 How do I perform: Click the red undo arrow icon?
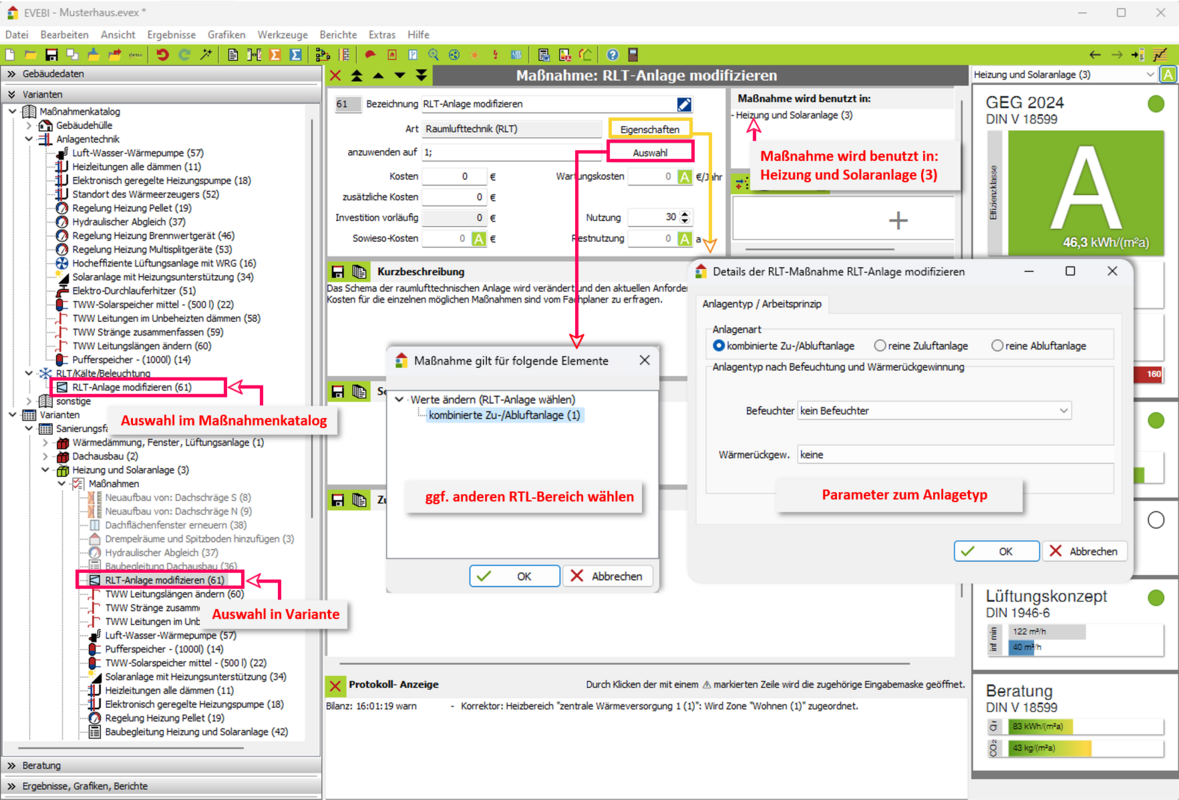(x=162, y=55)
